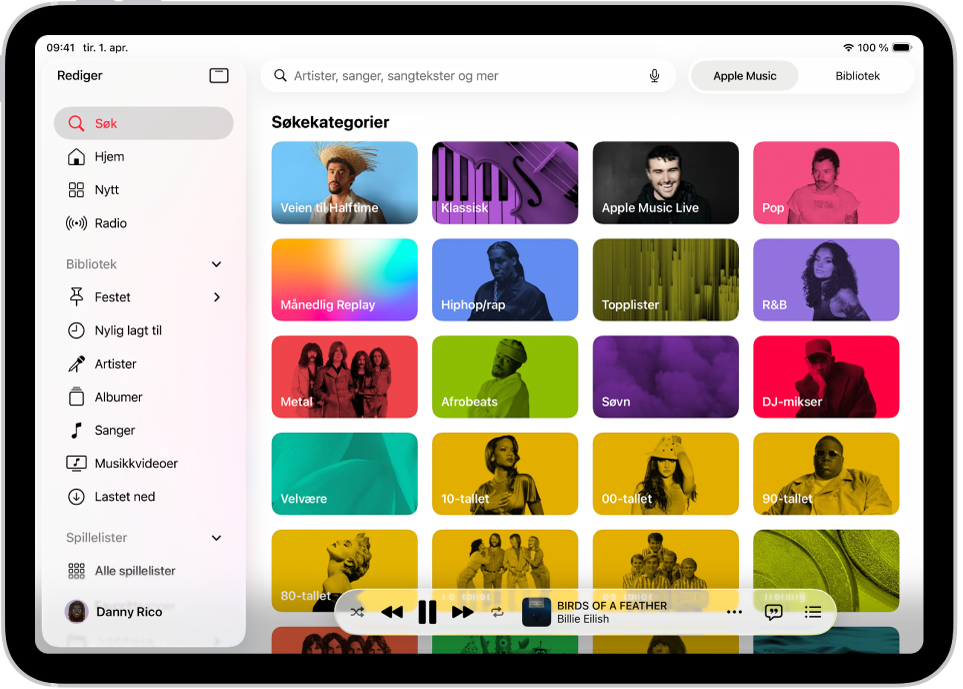Open Albumer in the library
The height and width of the screenshot is (689, 963).
click(x=144, y=397)
